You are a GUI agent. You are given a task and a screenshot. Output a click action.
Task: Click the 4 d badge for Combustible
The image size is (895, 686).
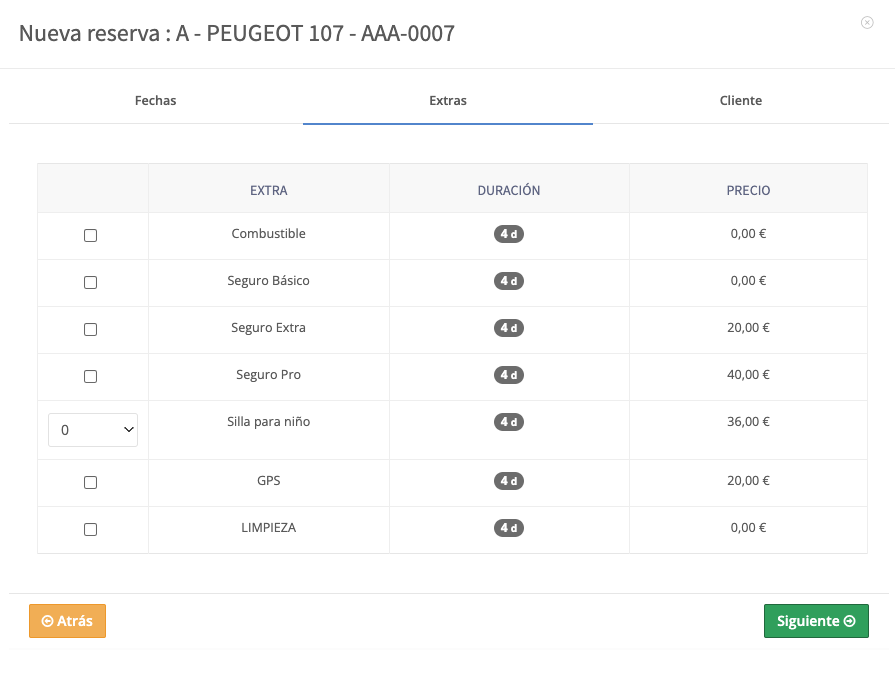[x=509, y=234]
